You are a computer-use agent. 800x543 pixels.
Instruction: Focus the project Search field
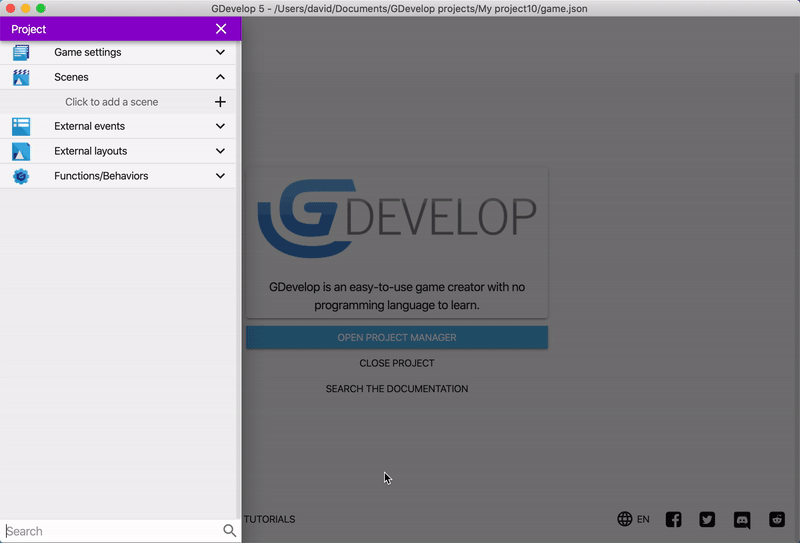[110, 531]
